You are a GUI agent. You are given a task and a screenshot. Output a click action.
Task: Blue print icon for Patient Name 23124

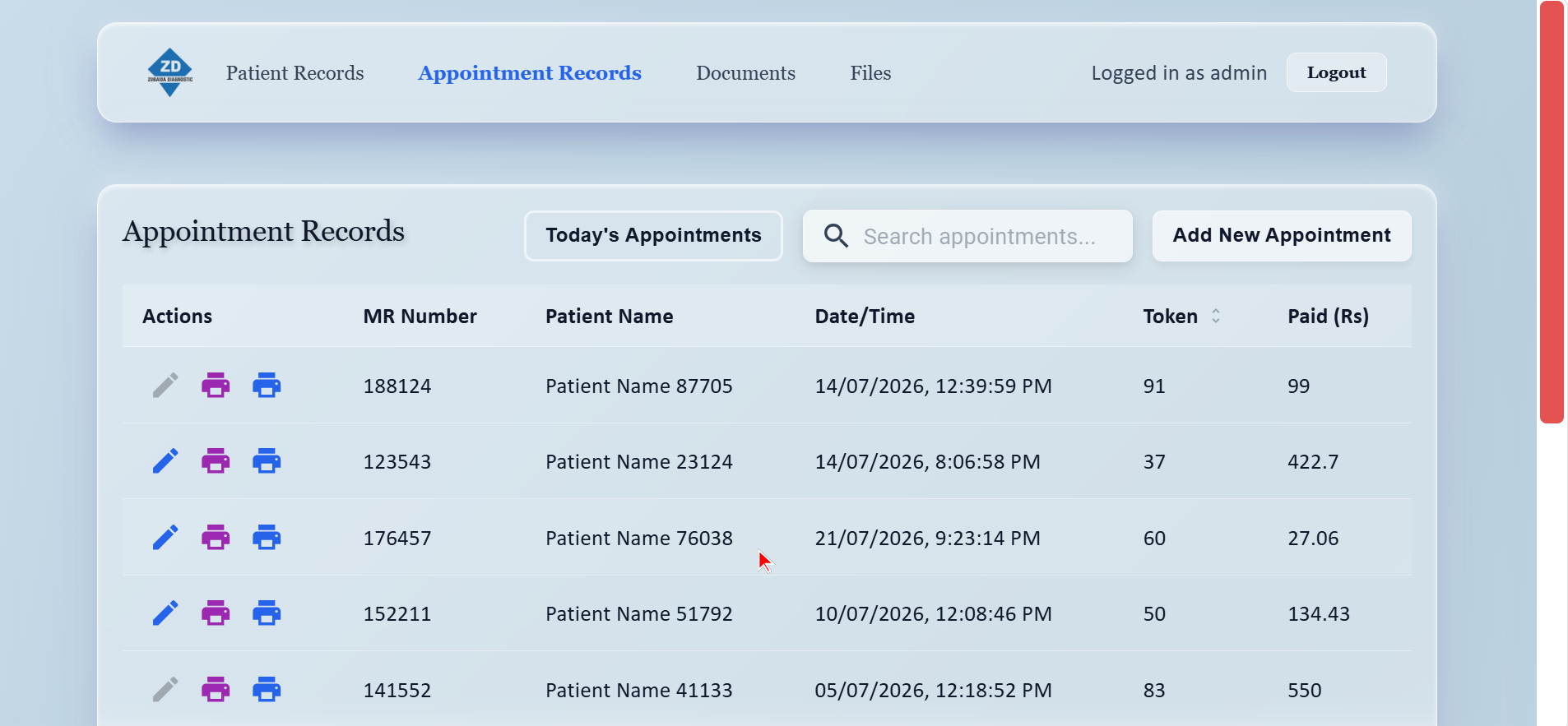coord(267,461)
